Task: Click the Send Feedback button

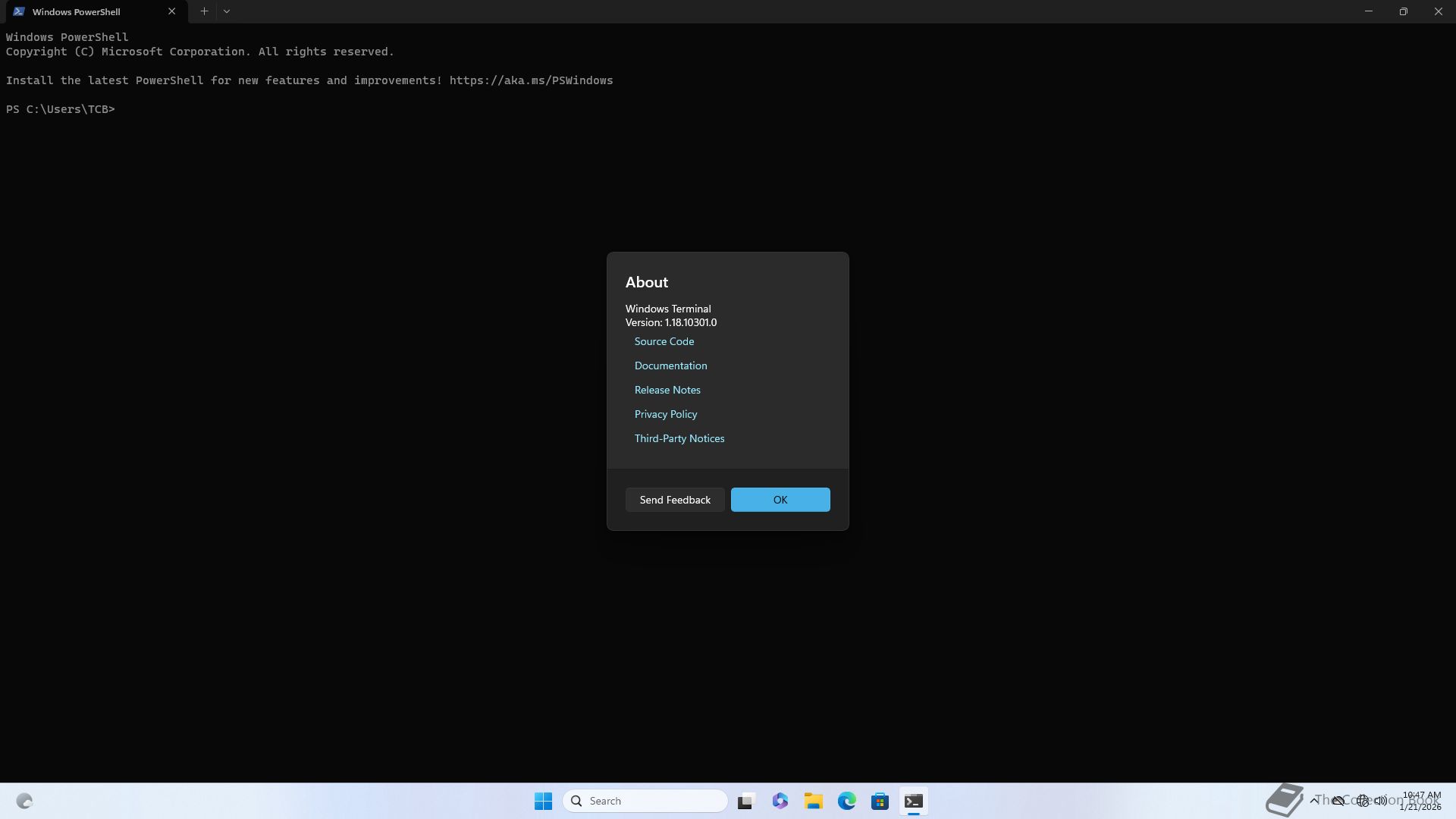Action: (674, 500)
